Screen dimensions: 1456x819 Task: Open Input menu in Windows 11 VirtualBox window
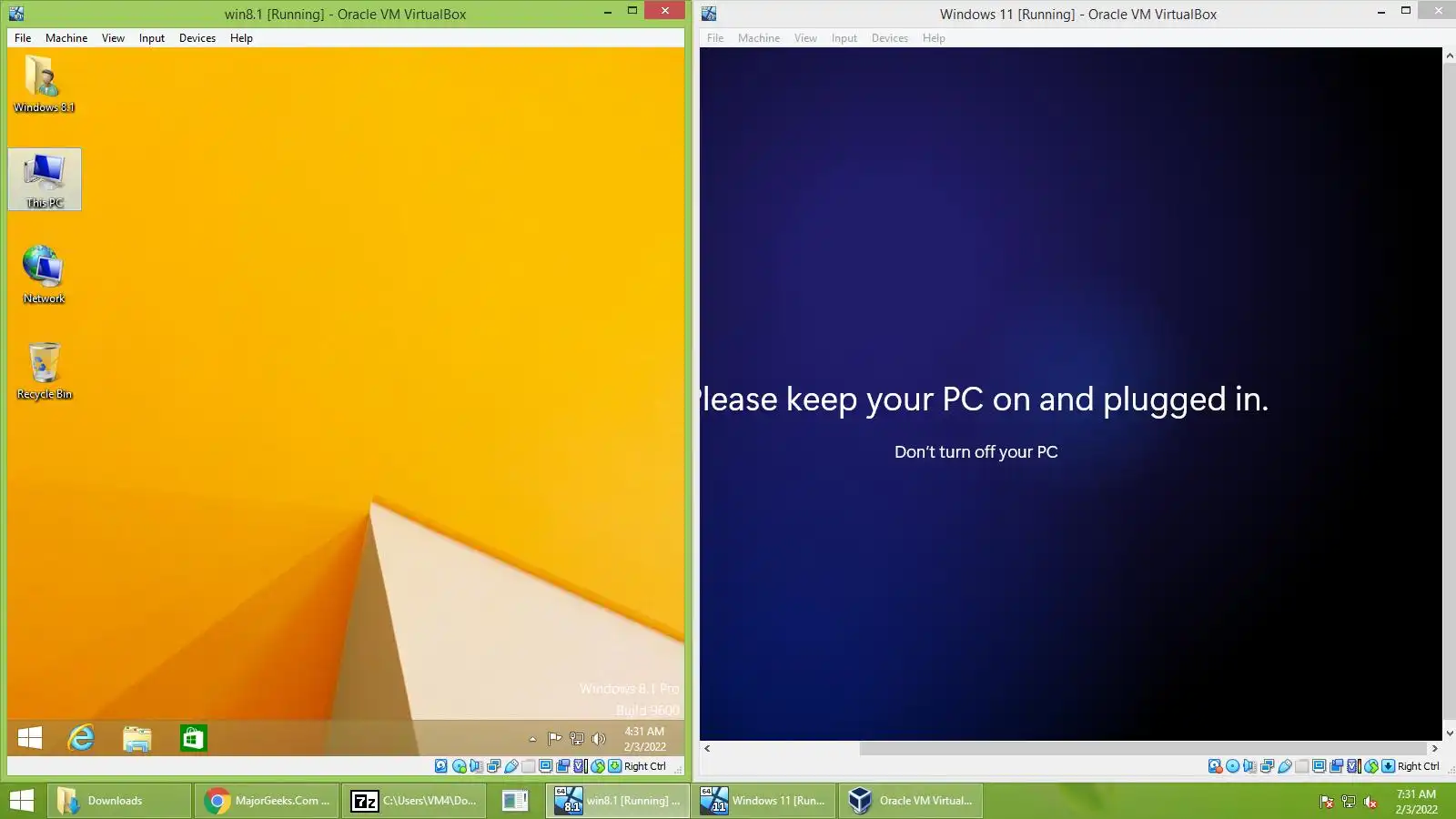tap(844, 38)
